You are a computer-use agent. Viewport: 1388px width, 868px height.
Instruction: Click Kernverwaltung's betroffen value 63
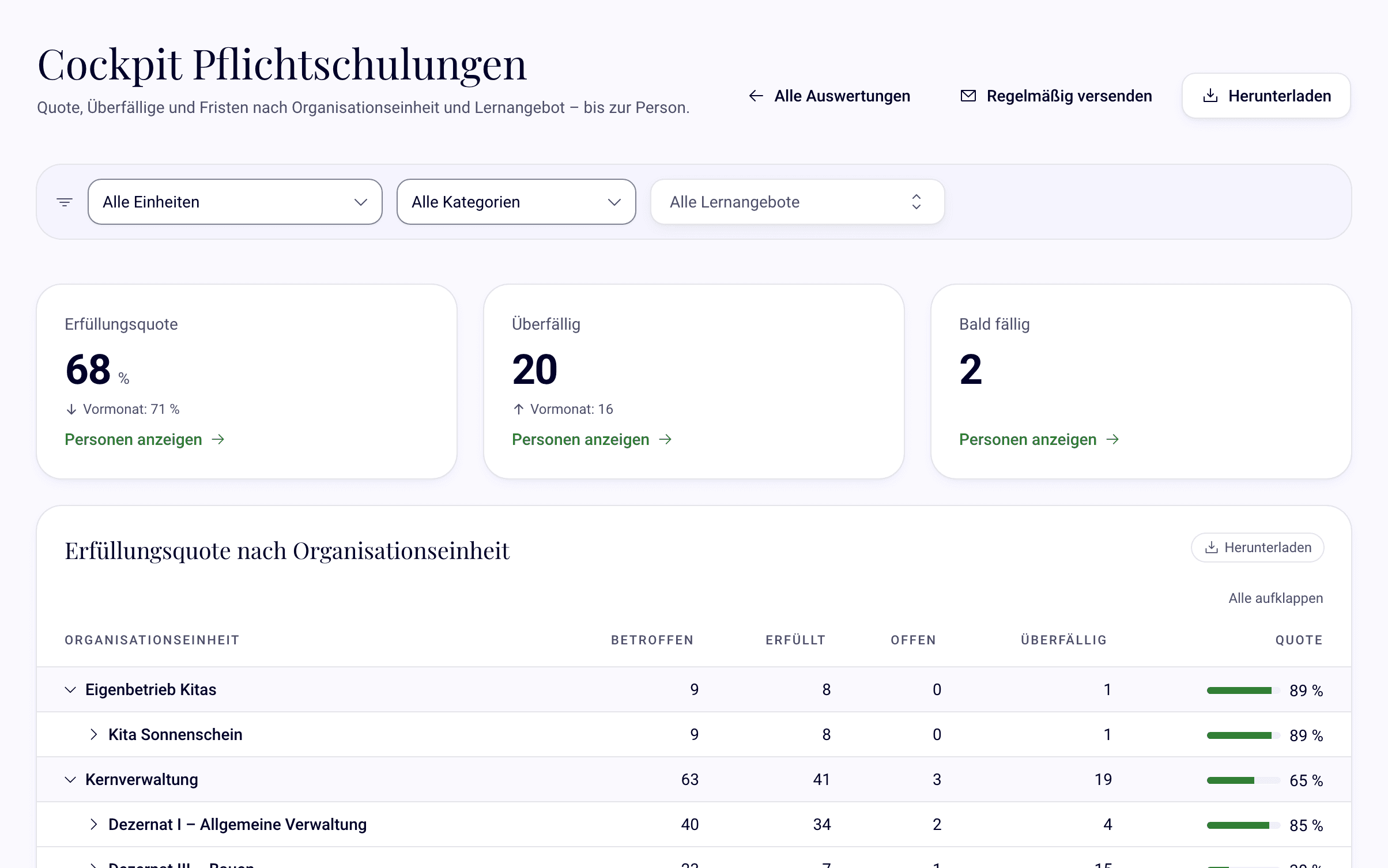690,780
